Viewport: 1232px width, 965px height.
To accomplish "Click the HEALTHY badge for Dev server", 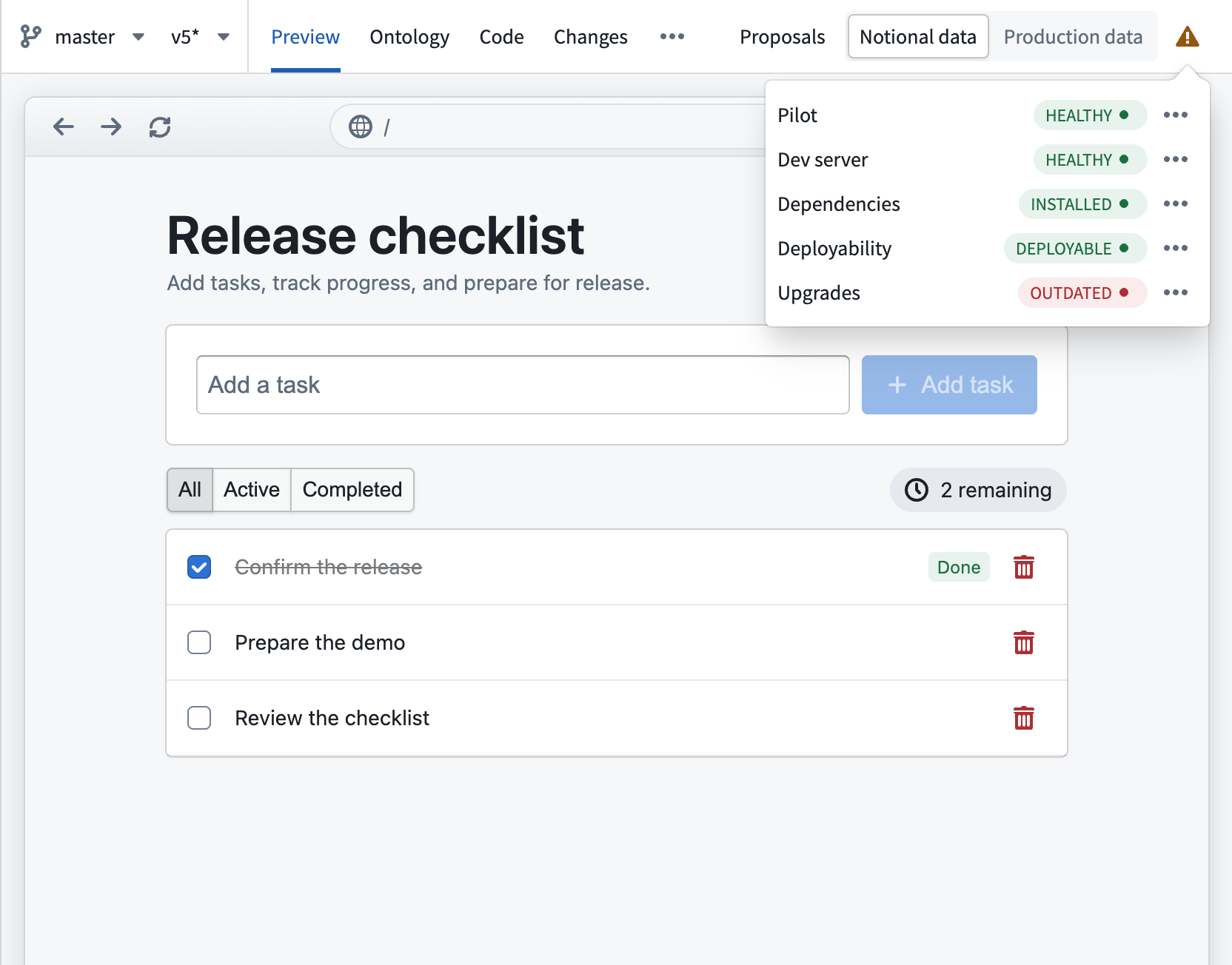I will (1090, 160).
